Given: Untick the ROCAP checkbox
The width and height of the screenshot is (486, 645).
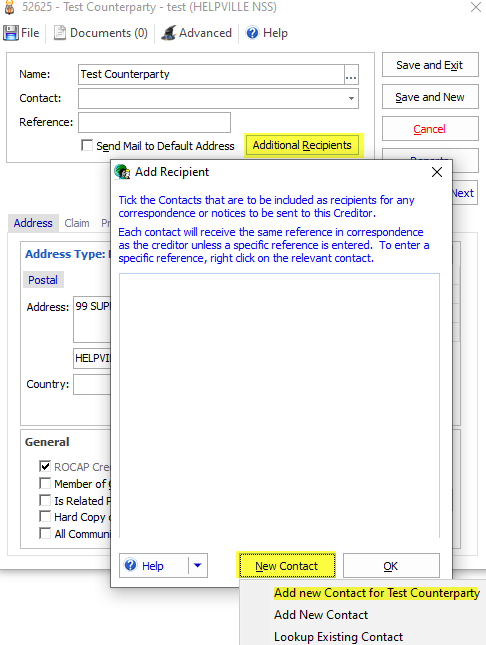Looking at the screenshot, I should click(x=45, y=466).
